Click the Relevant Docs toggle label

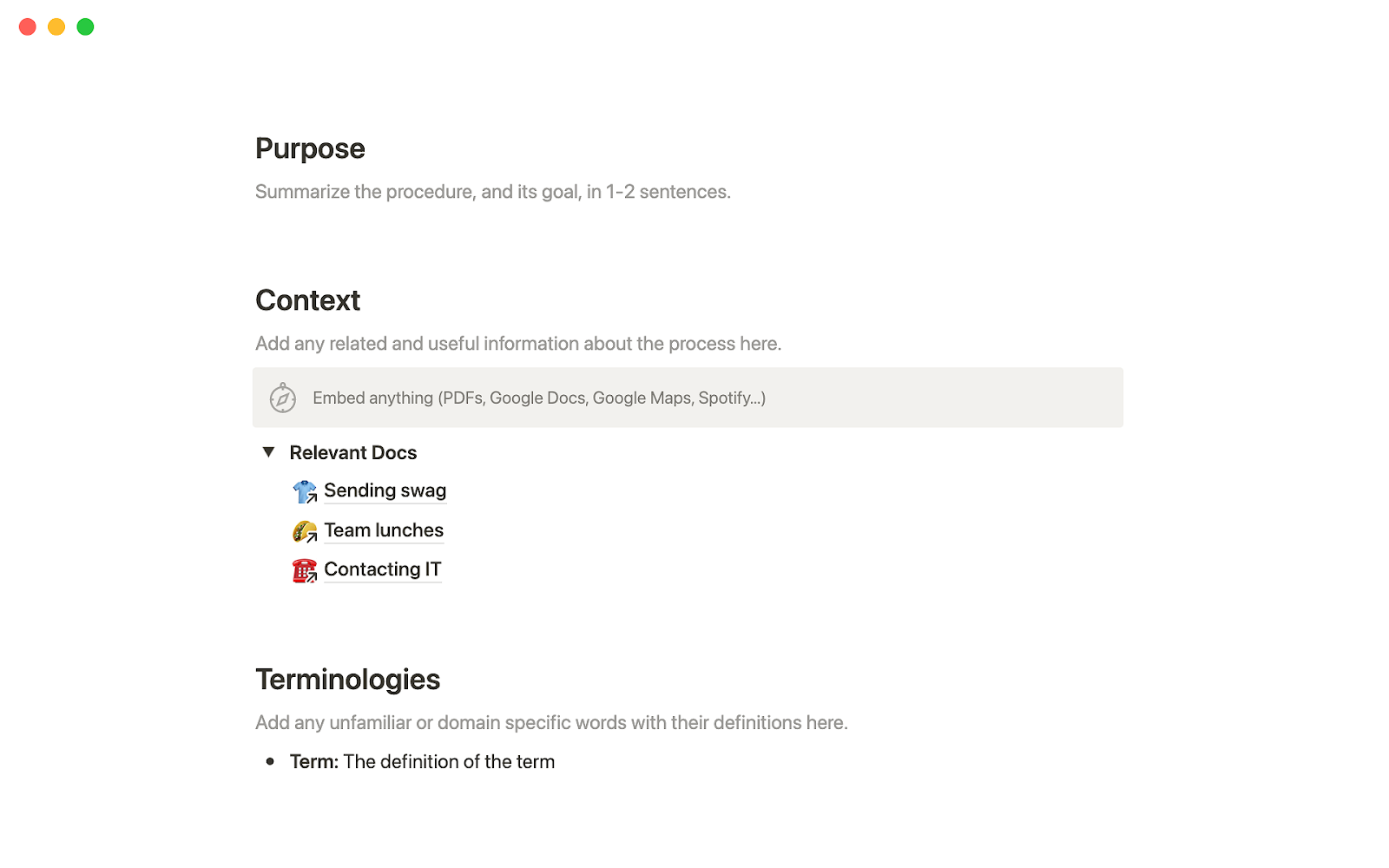point(353,452)
